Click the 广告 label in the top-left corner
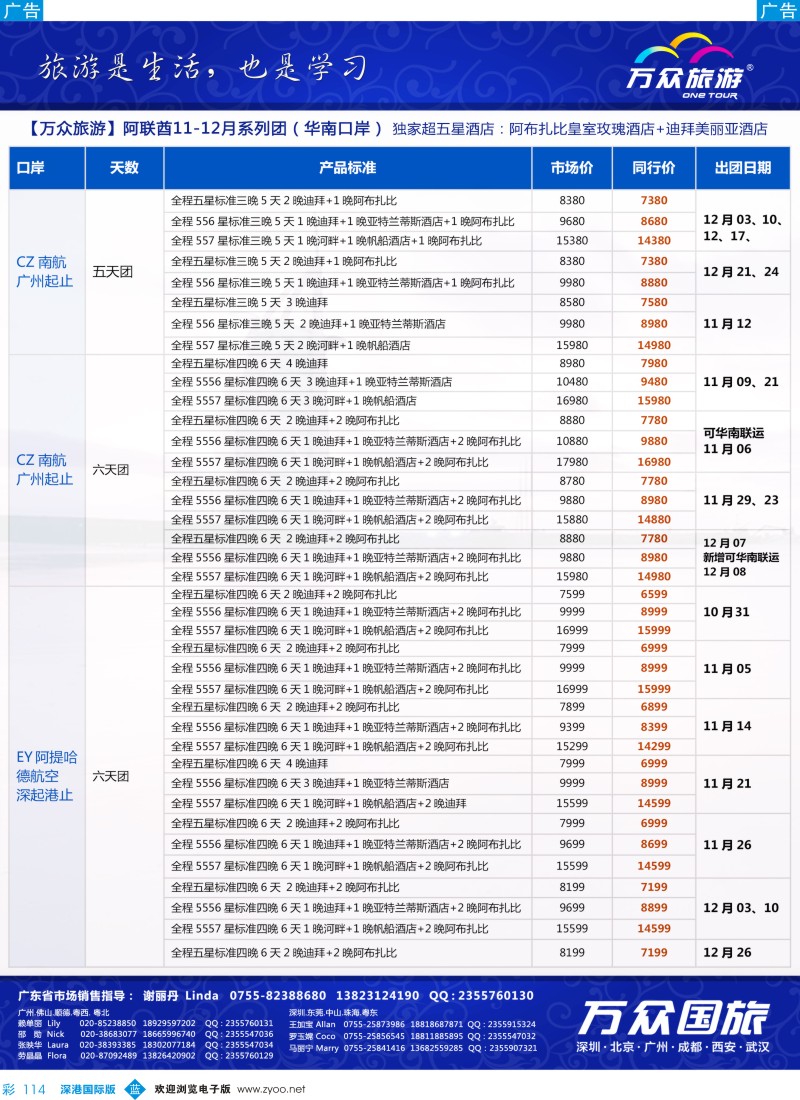 coord(21,11)
